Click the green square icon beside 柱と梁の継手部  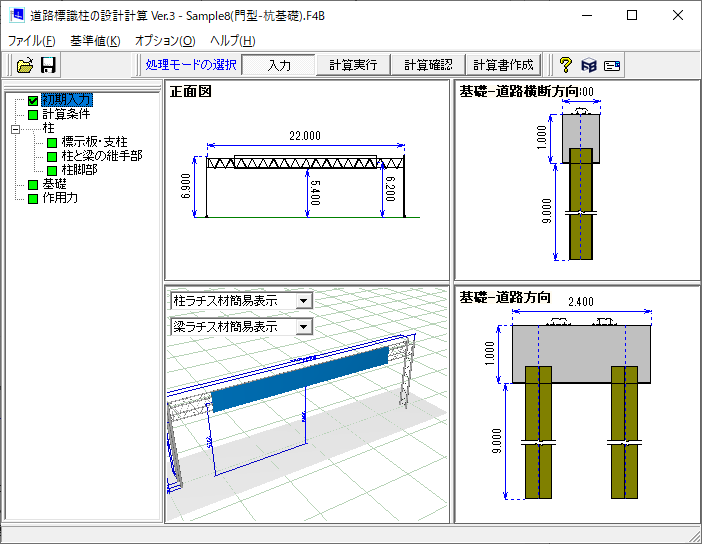tap(52, 156)
